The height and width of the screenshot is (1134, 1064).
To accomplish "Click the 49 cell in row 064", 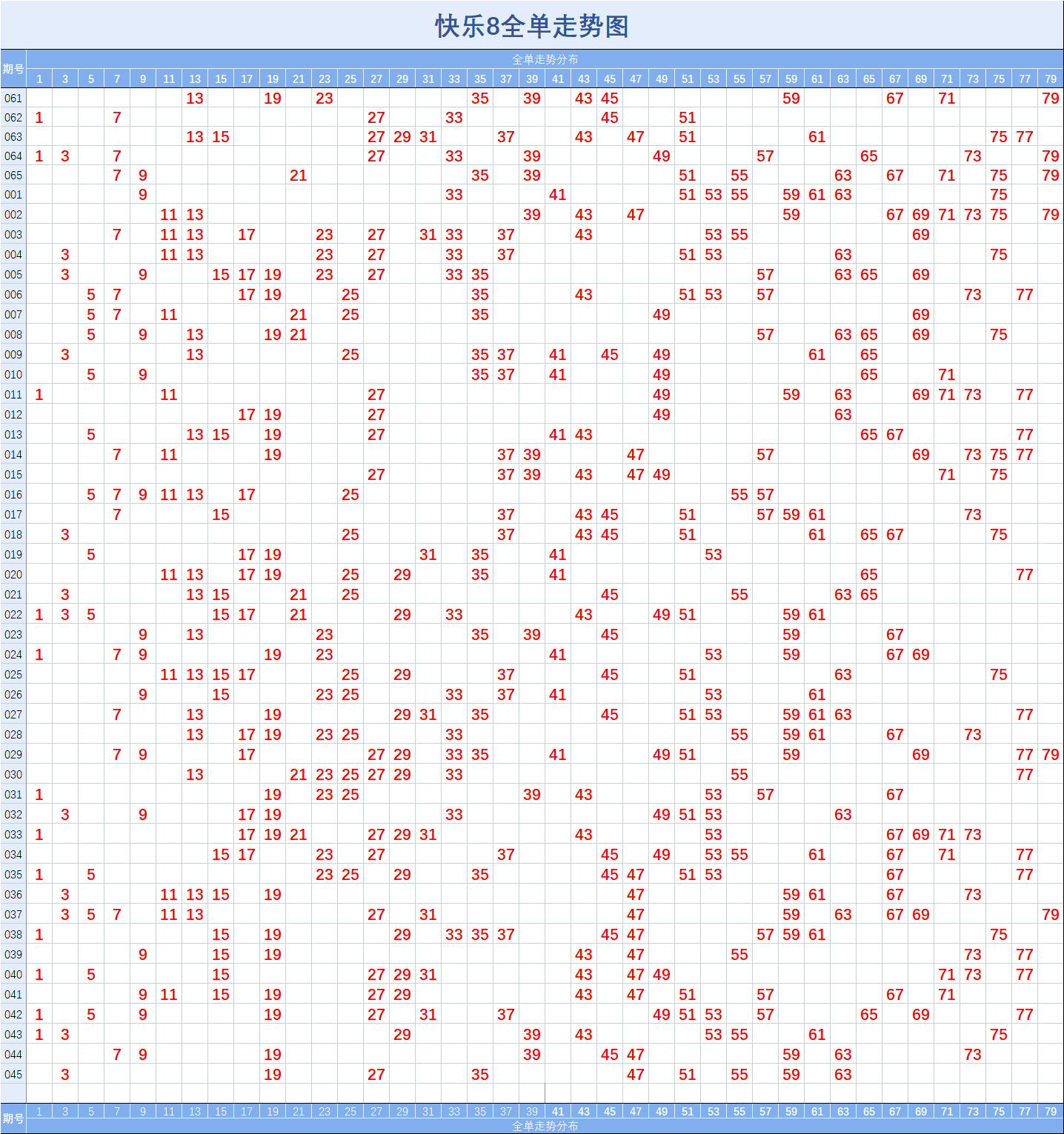I will pyautogui.click(x=662, y=156).
